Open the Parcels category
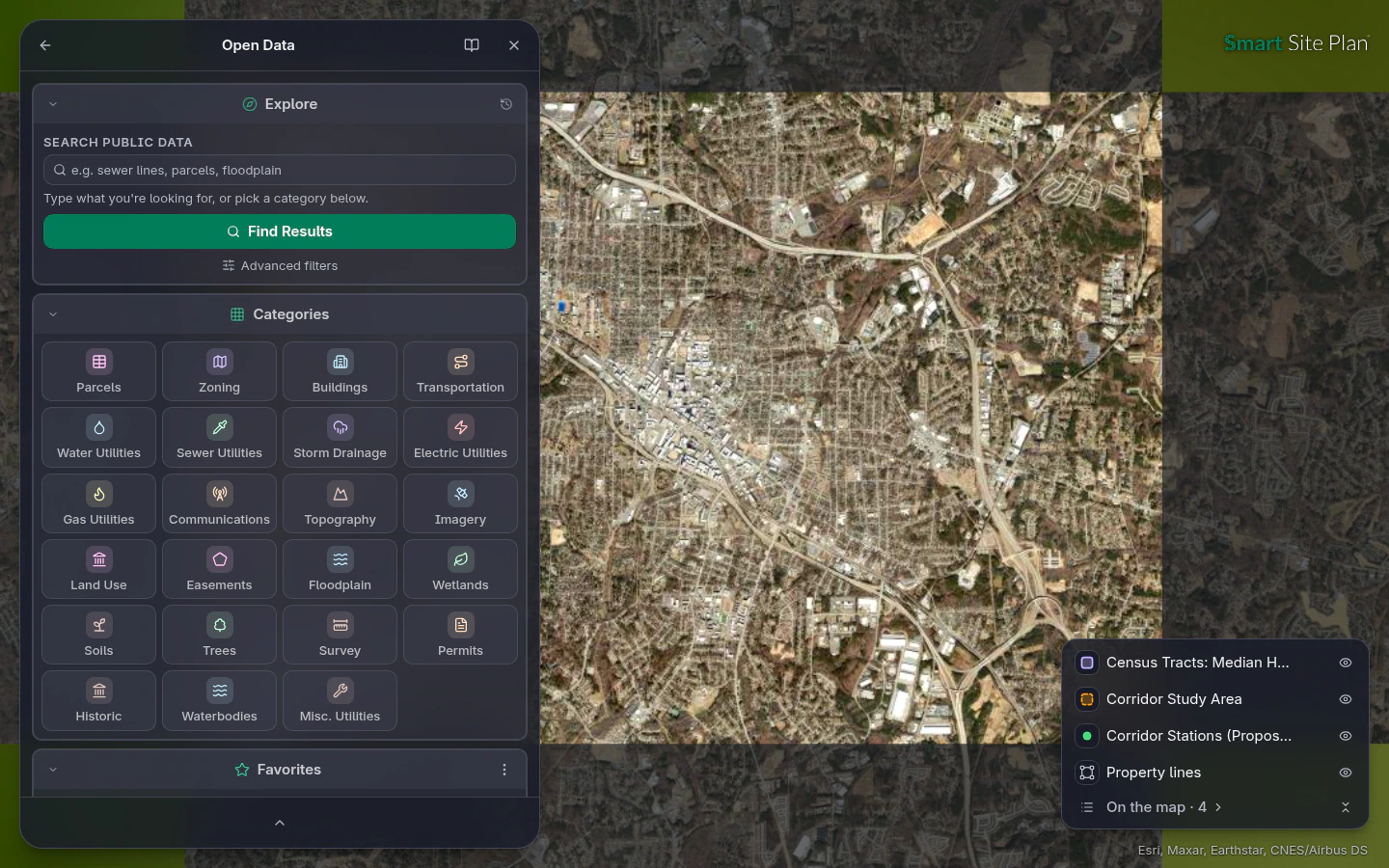1389x868 pixels. pos(98,371)
